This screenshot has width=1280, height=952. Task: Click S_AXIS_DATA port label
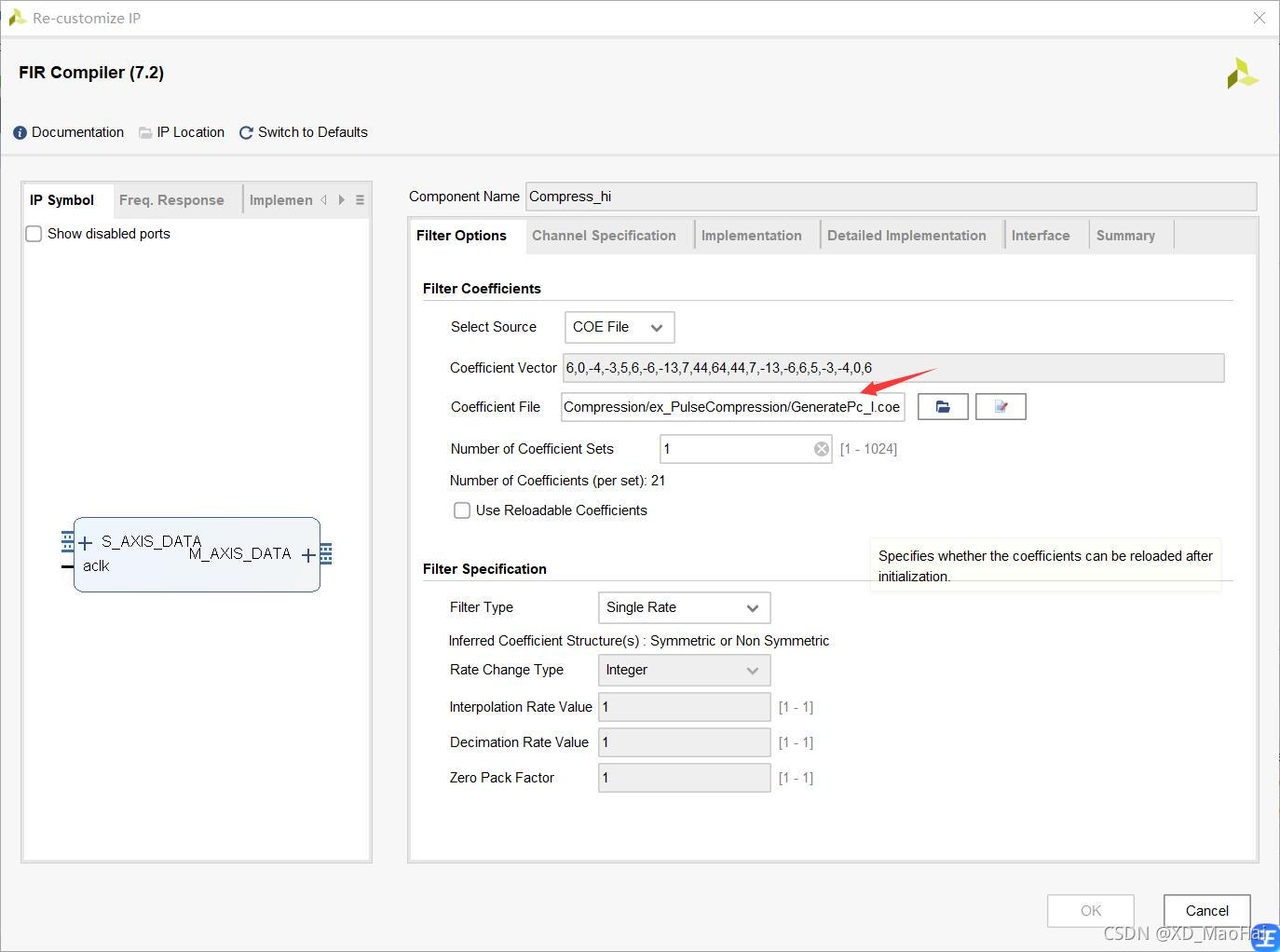point(151,541)
